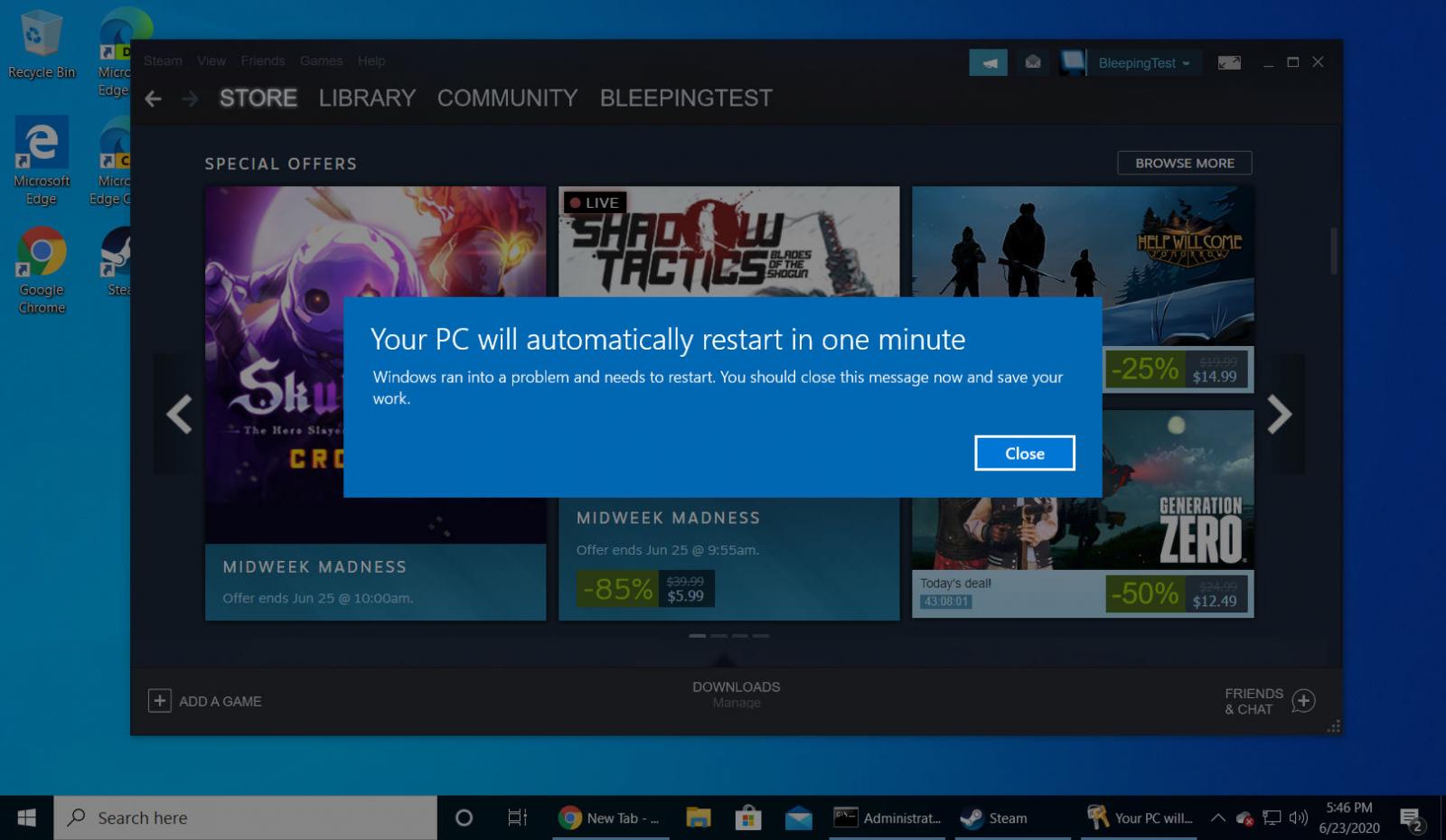Click the Add a Game plus icon
The height and width of the screenshot is (840, 1446).
coord(160,701)
